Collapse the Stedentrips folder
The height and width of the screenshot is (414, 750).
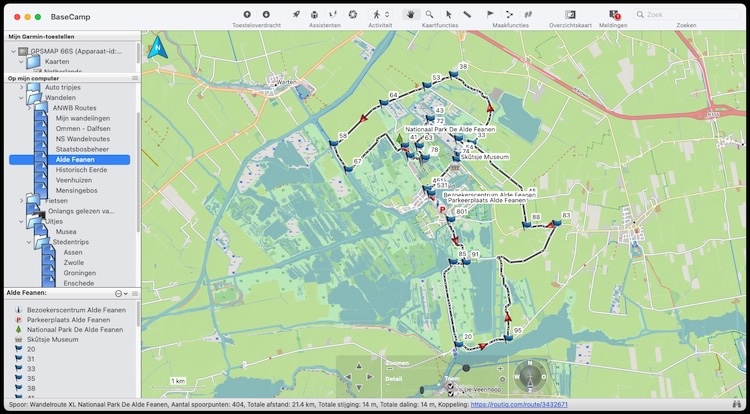29,242
